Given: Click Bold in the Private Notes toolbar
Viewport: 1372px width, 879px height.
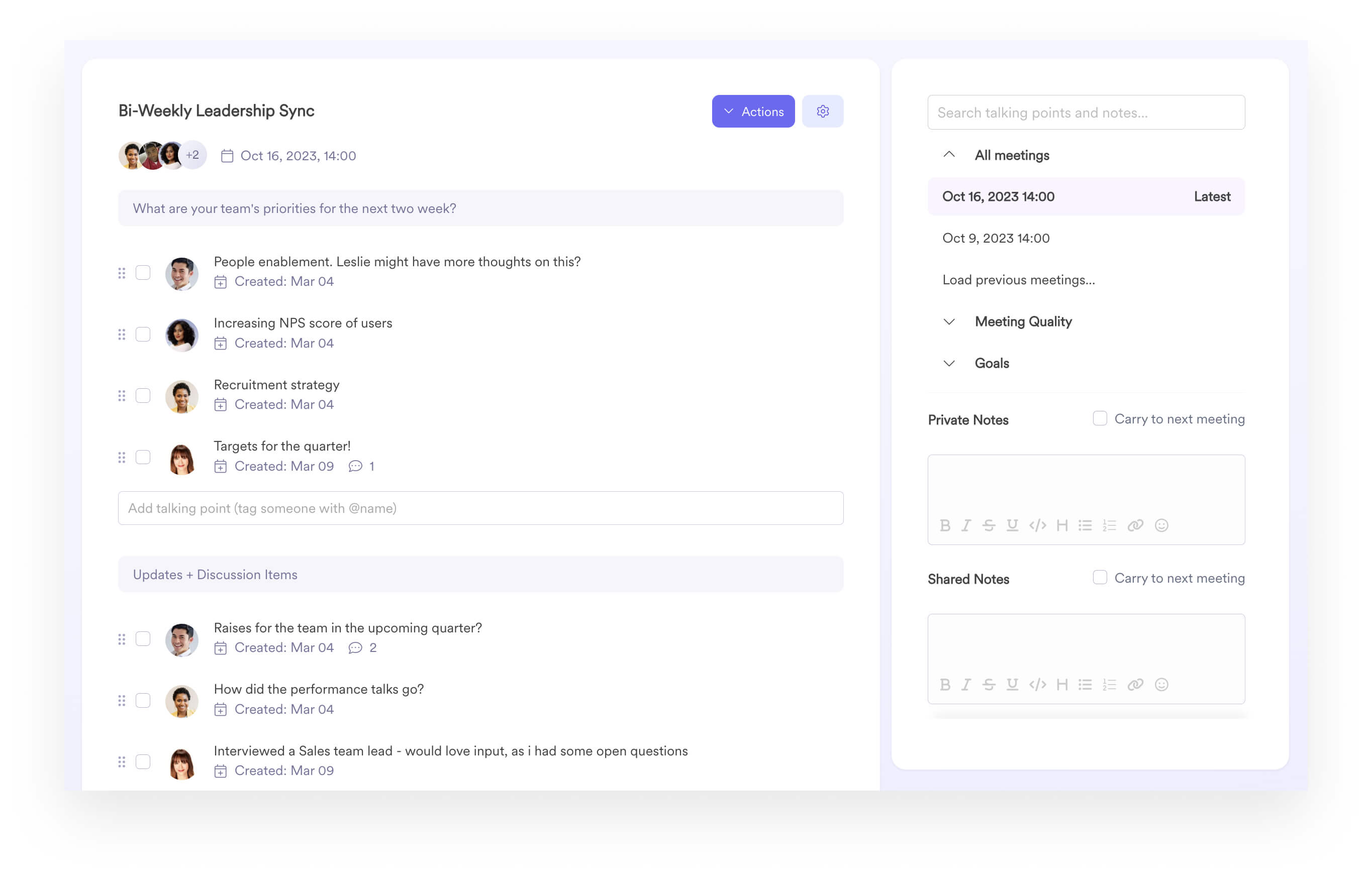Looking at the screenshot, I should (x=945, y=525).
